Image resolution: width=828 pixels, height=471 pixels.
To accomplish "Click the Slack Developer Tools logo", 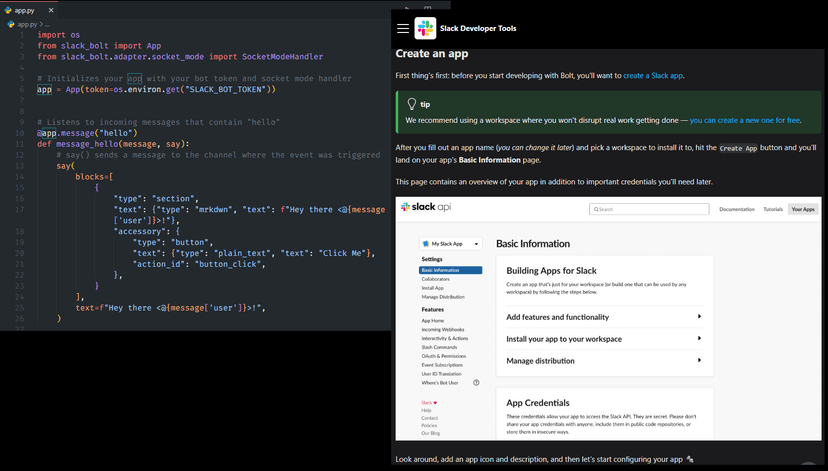I will (x=426, y=29).
